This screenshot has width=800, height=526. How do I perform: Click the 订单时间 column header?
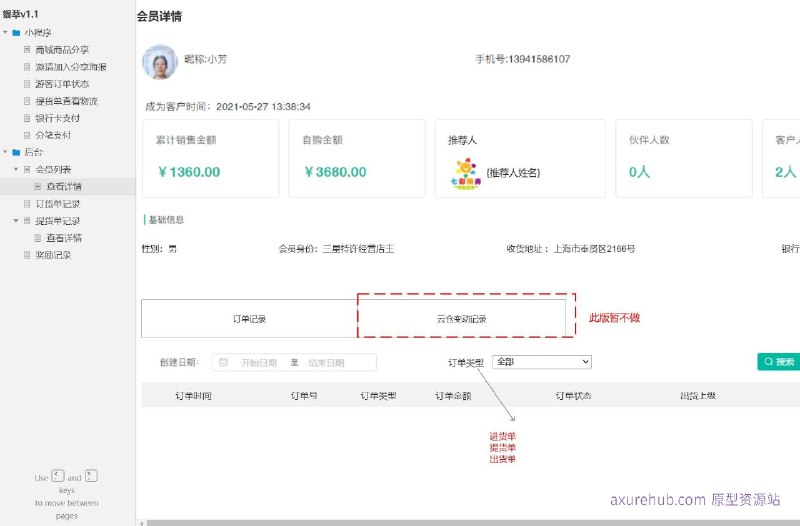193,395
